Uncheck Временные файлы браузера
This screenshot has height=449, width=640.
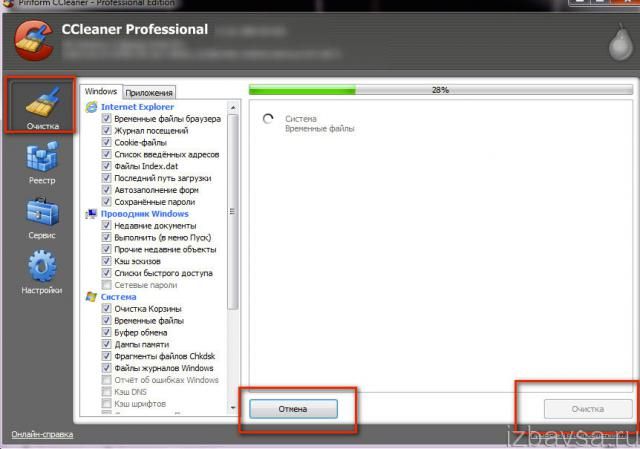pyautogui.click(x=106, y=118)
